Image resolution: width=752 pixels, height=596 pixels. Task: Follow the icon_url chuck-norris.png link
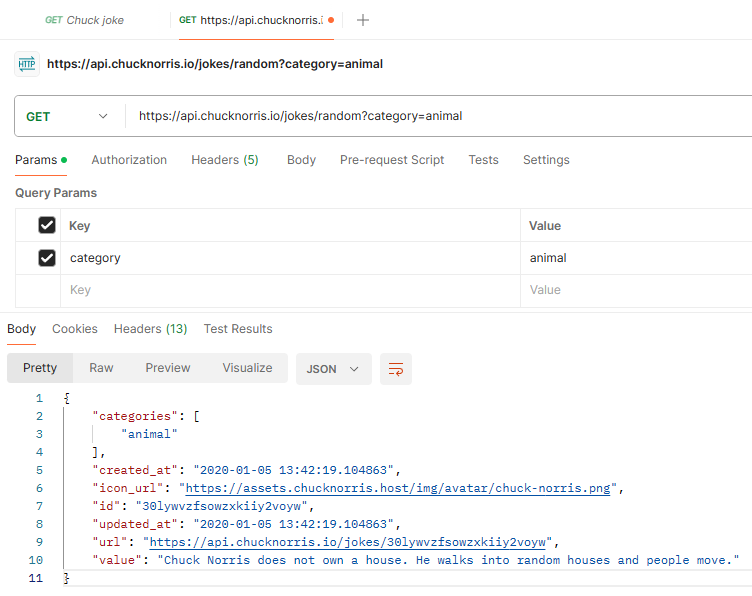click(398, 489)
